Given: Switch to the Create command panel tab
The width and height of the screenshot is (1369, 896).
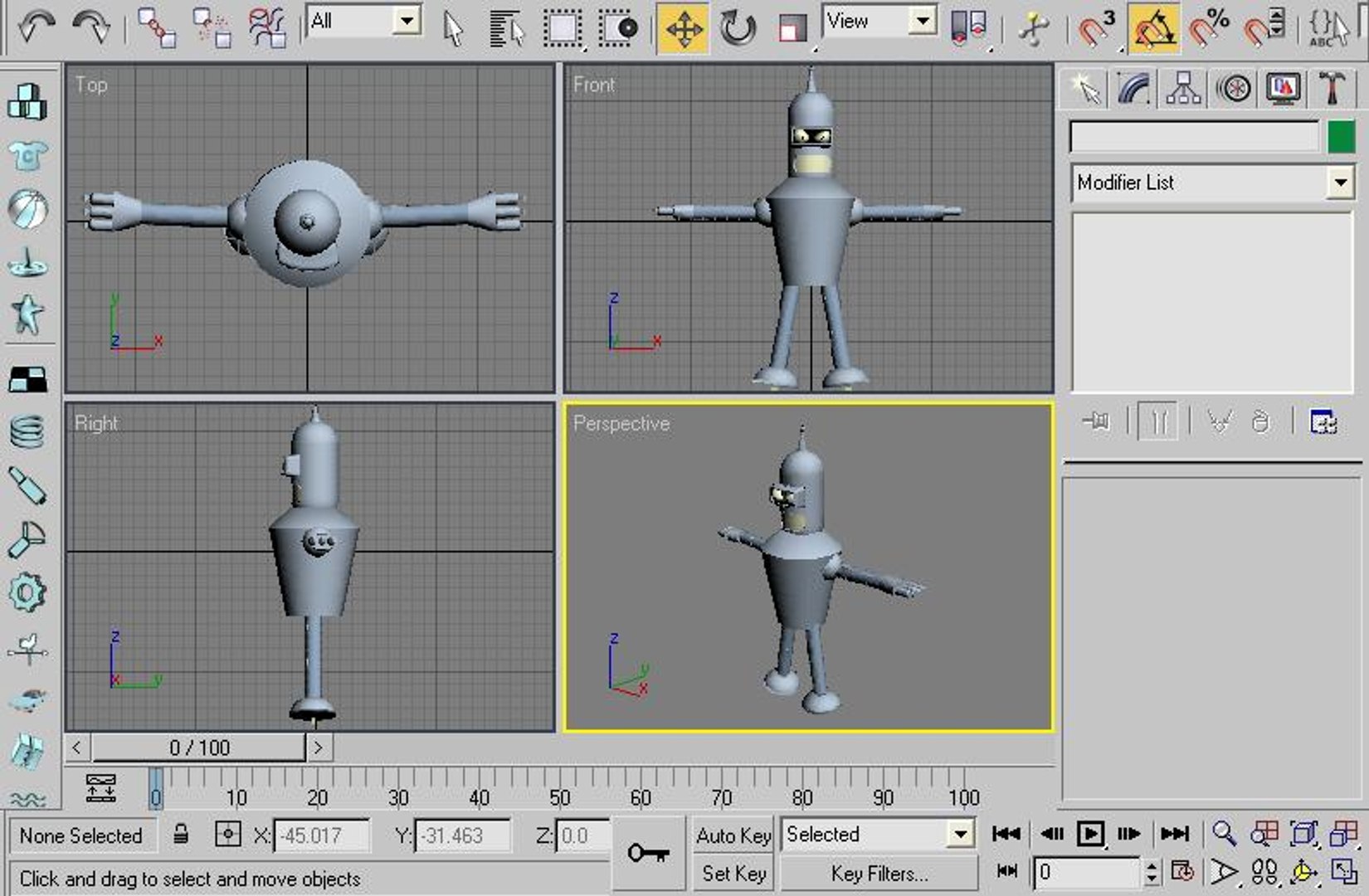Looking at the screenshot, I should [1085, 88].
